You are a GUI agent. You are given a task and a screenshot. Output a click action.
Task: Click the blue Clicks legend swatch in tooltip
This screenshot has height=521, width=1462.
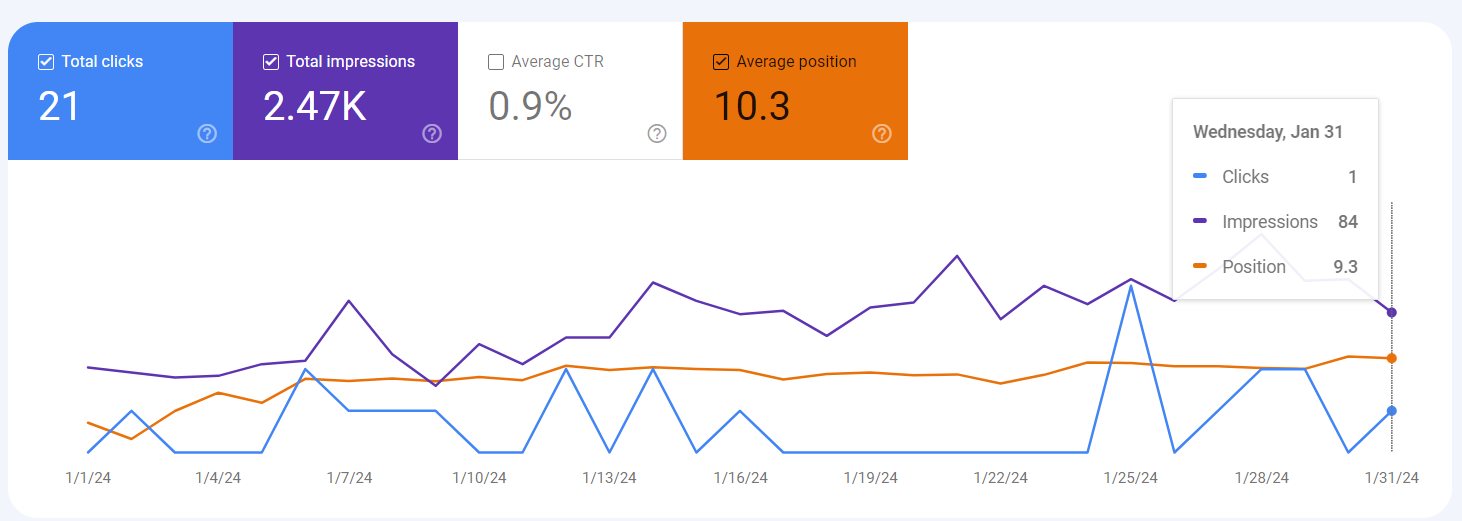[1201, 177]
